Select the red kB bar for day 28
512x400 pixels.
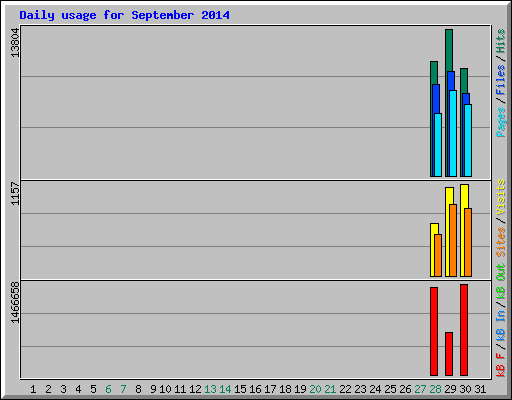coord(434,331)
